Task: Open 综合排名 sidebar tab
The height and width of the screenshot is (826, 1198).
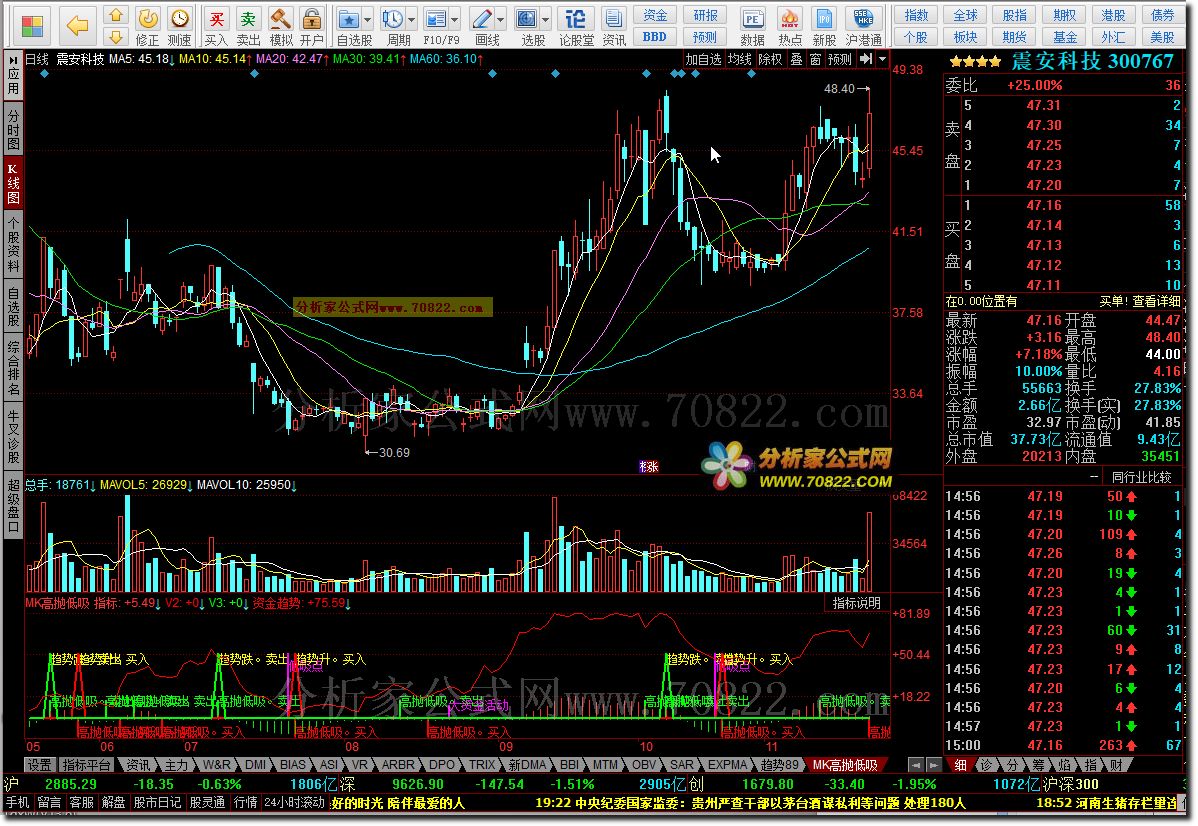Action: (13, 368)
